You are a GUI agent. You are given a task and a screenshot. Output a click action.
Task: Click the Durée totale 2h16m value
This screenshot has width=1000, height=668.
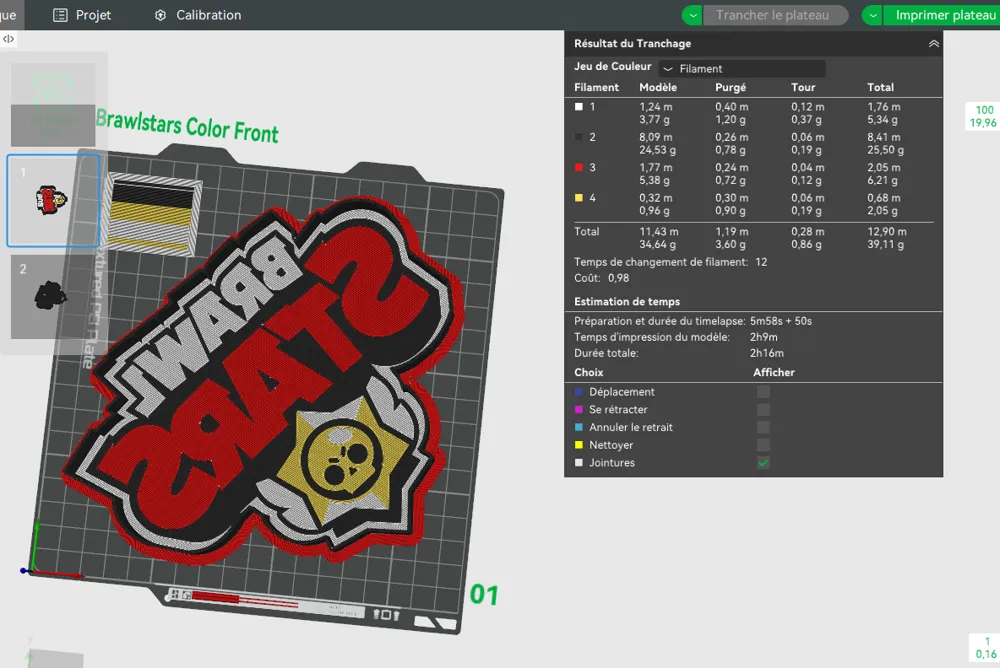point(767,353)
